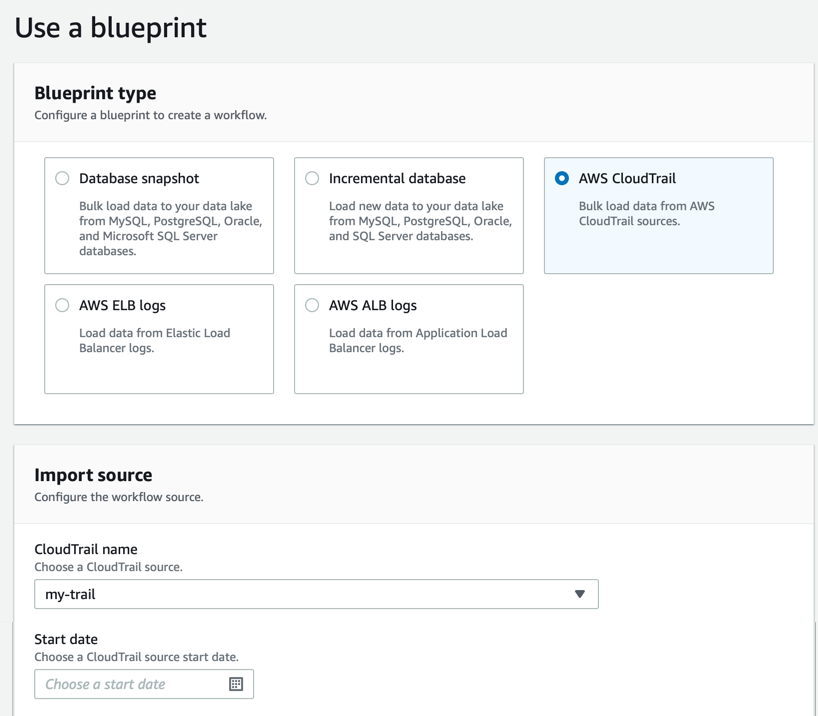Click the selected AWS CloudTrail radio button
Viewport: 818px width, 716px height.
[562, 178]
